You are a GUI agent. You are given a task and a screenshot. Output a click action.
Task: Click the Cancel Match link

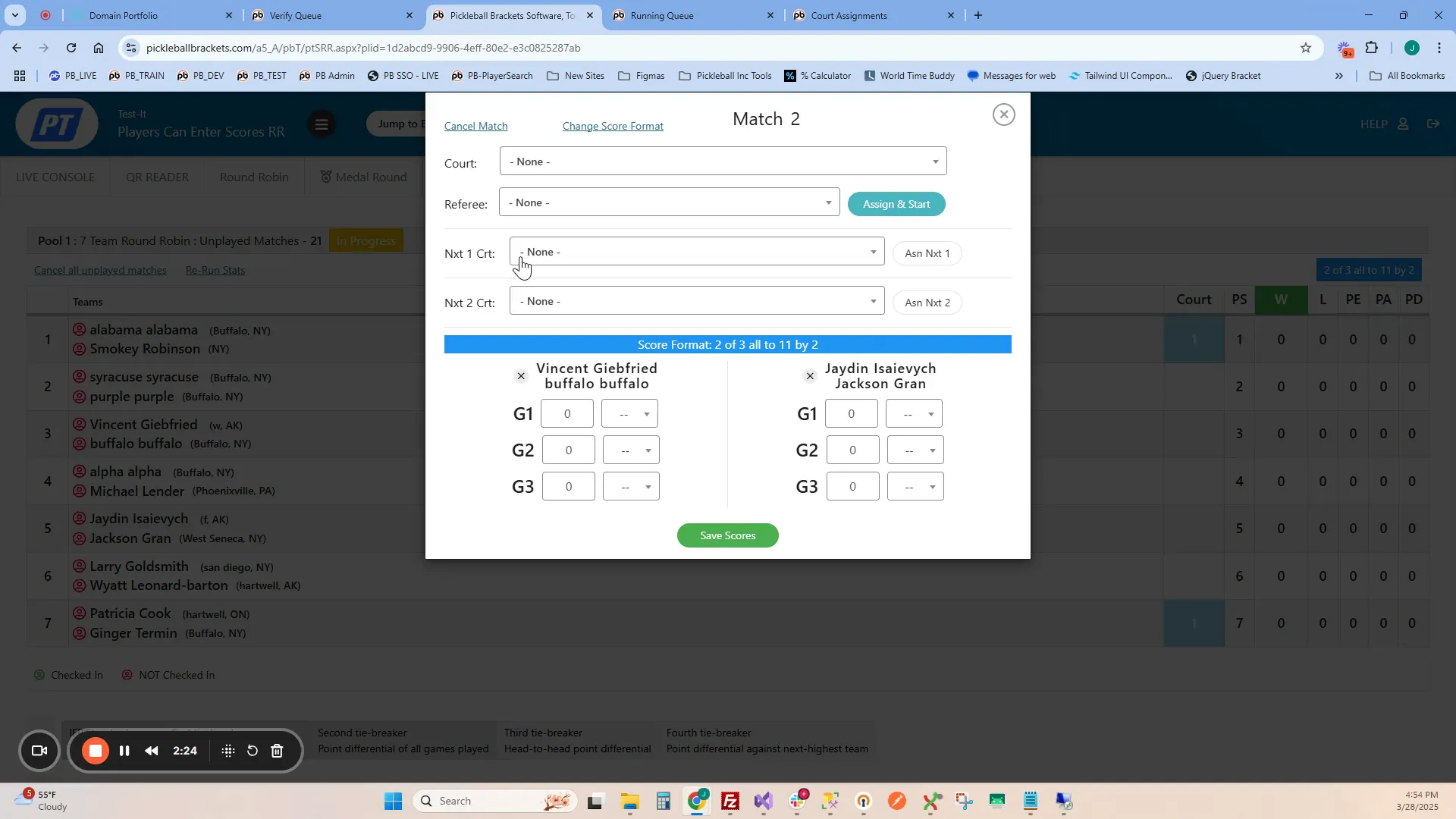475,126
